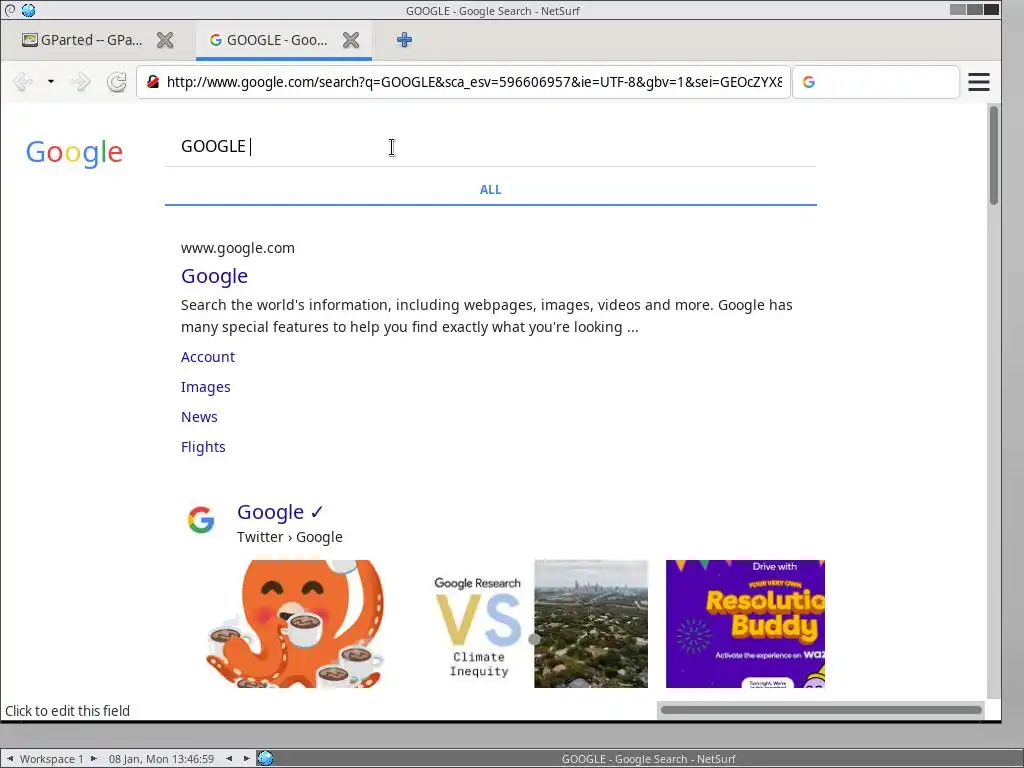Click the Google icon in toolbar search box
The image size is (1024, 768).
[x=808, y=82]
